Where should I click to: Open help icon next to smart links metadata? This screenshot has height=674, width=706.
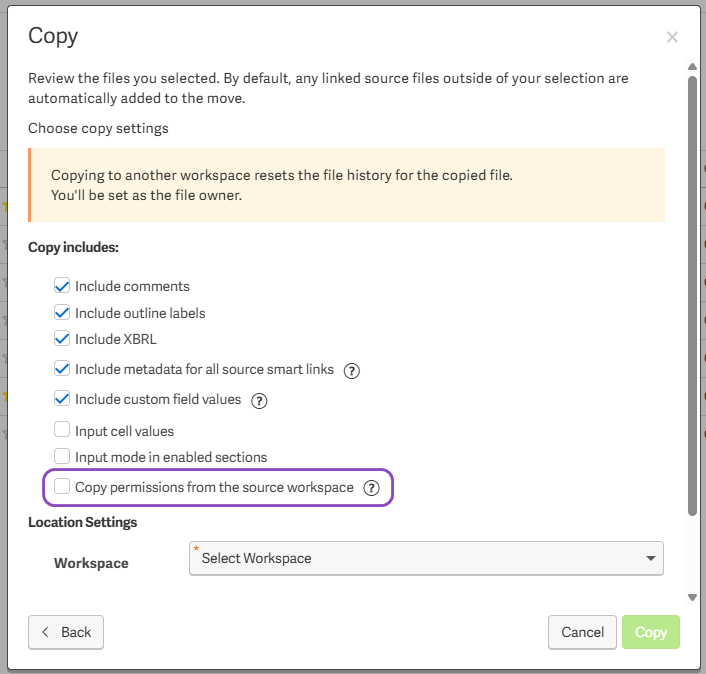[352, 371]
